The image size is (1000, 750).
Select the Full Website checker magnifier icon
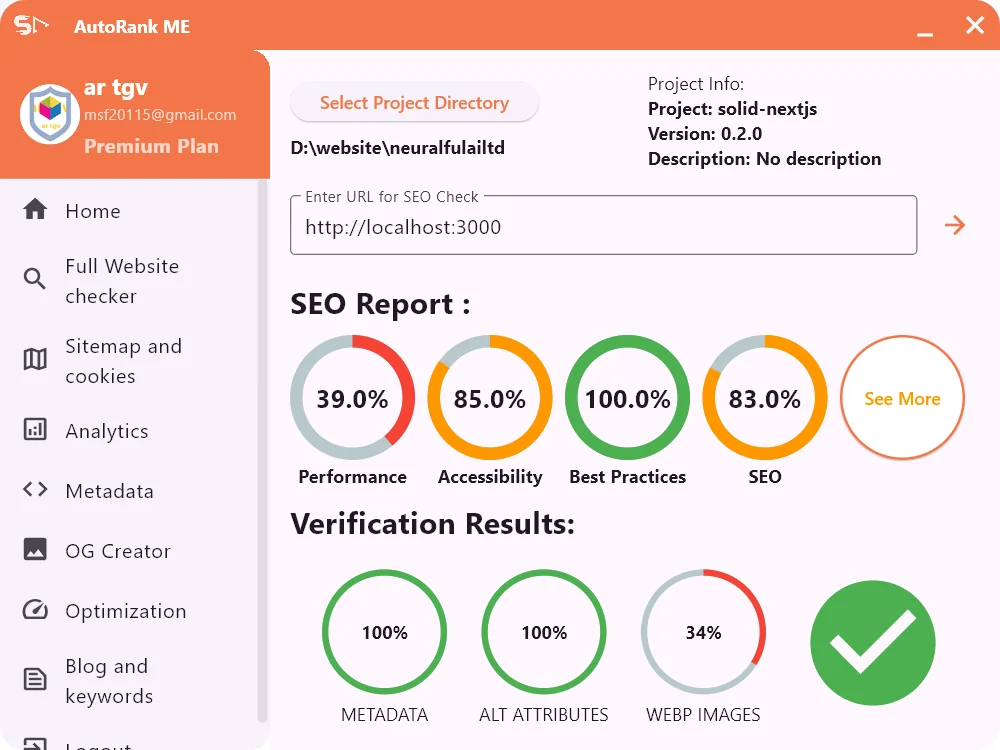pos(33,280)
